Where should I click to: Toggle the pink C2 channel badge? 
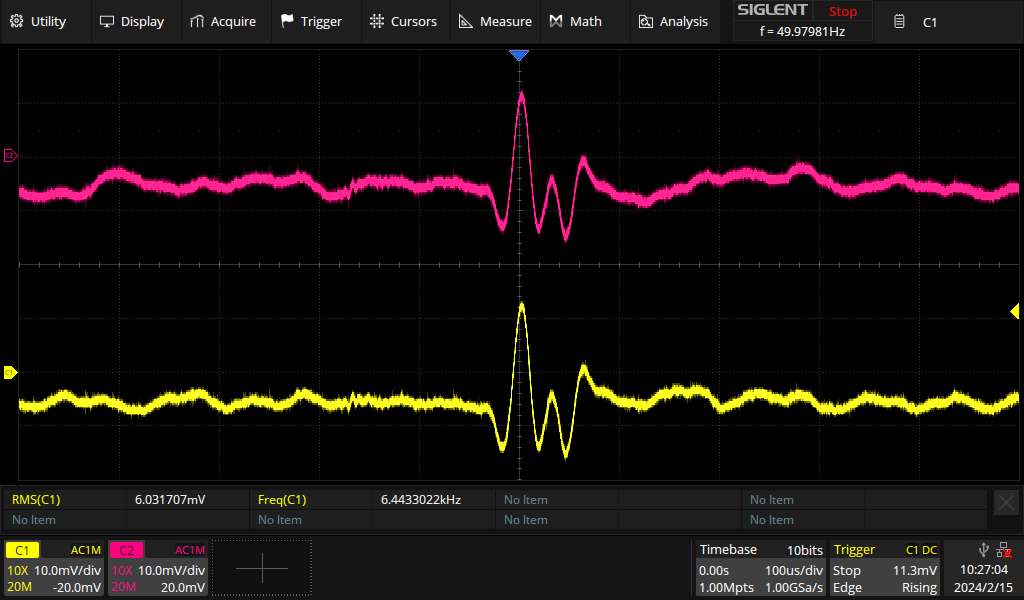[126, 550]
